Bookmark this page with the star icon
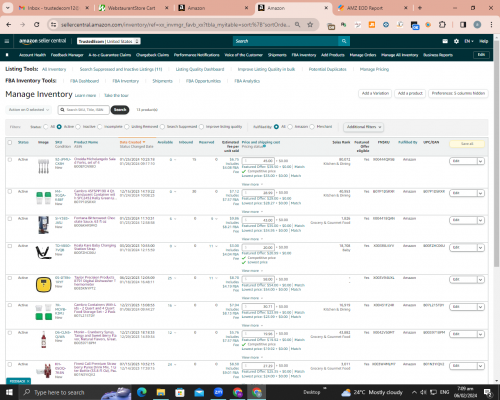This screenshot has width=500, height=400. click(310, 24)
